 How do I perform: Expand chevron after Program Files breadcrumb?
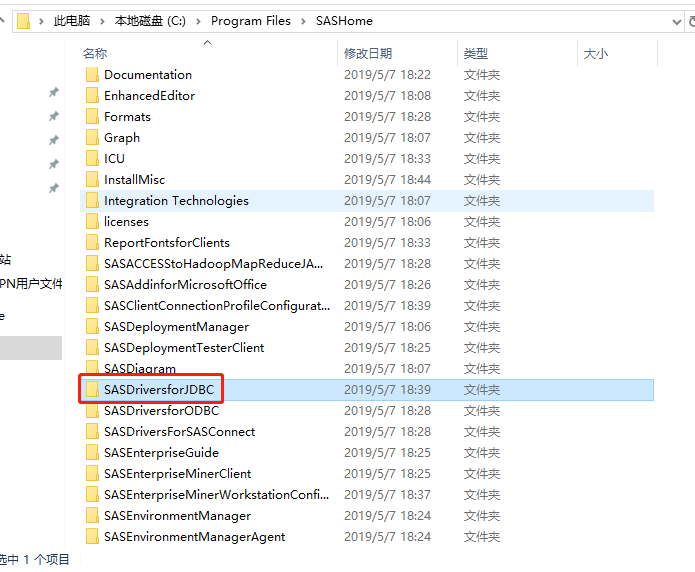(x=303, y=21)
